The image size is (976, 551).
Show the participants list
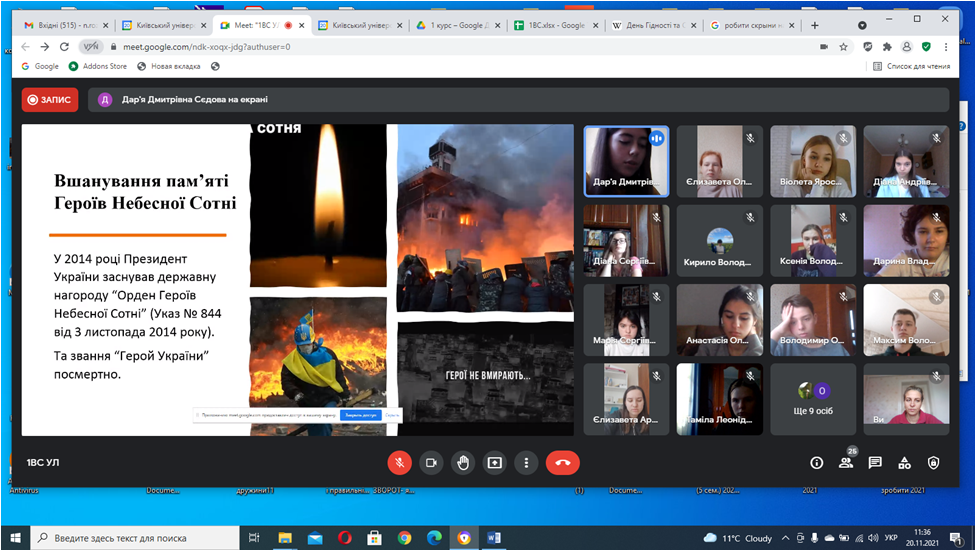pyautogui.click(x=846, y=463)
